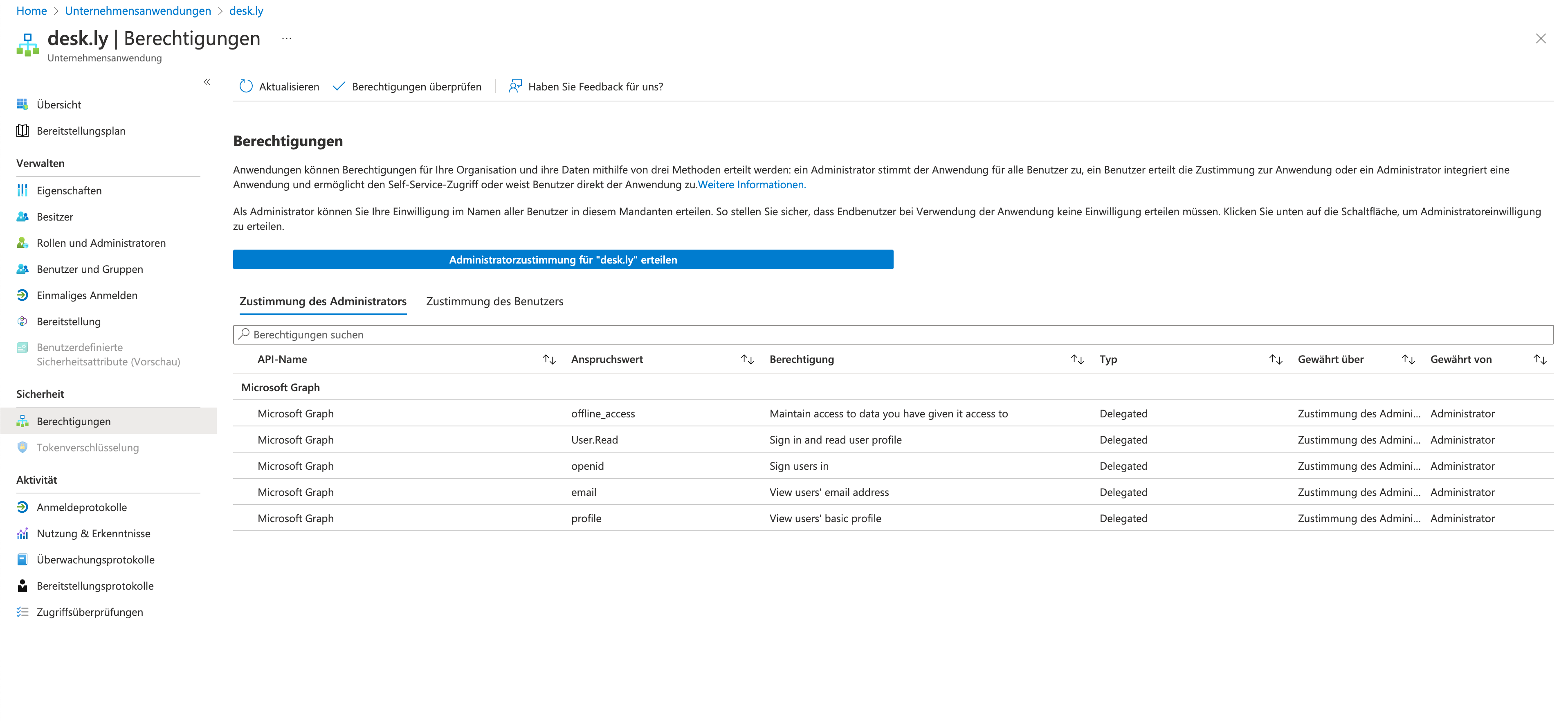Select the openid permission value
The width and height of the screenshot is (1568, 721).
(587, 466)
